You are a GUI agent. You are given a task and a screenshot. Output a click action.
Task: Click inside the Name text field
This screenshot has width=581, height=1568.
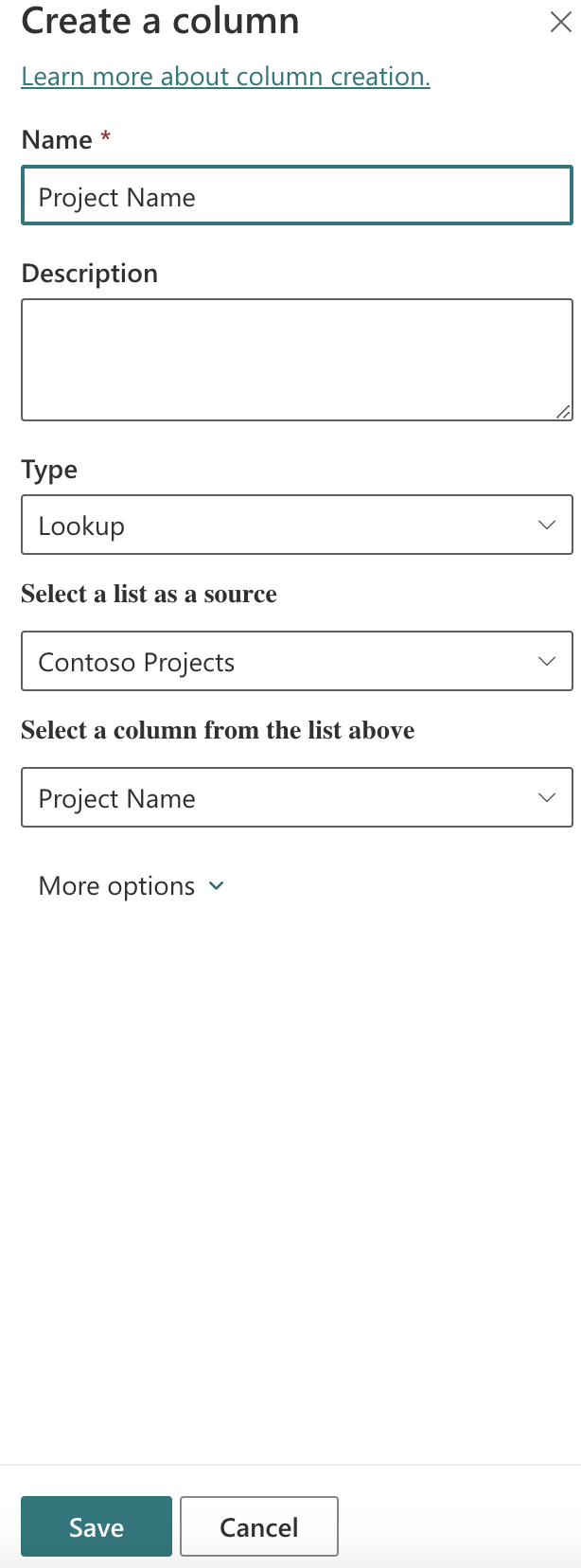point(297,195)
